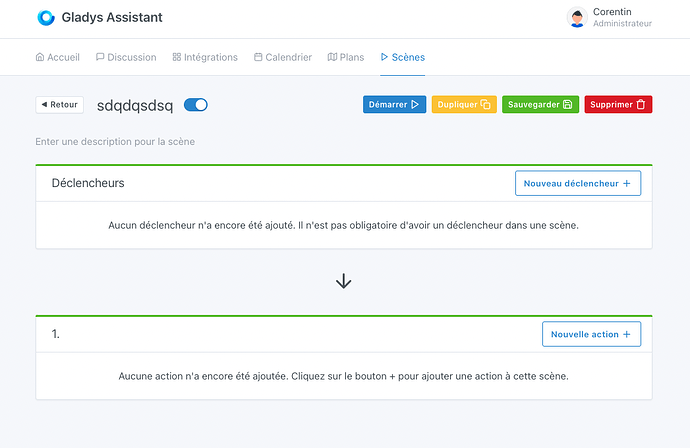The image size is (690, 448).
Task: Open the Corentin Administrateur user menu
Action: (x=621, y=18)
